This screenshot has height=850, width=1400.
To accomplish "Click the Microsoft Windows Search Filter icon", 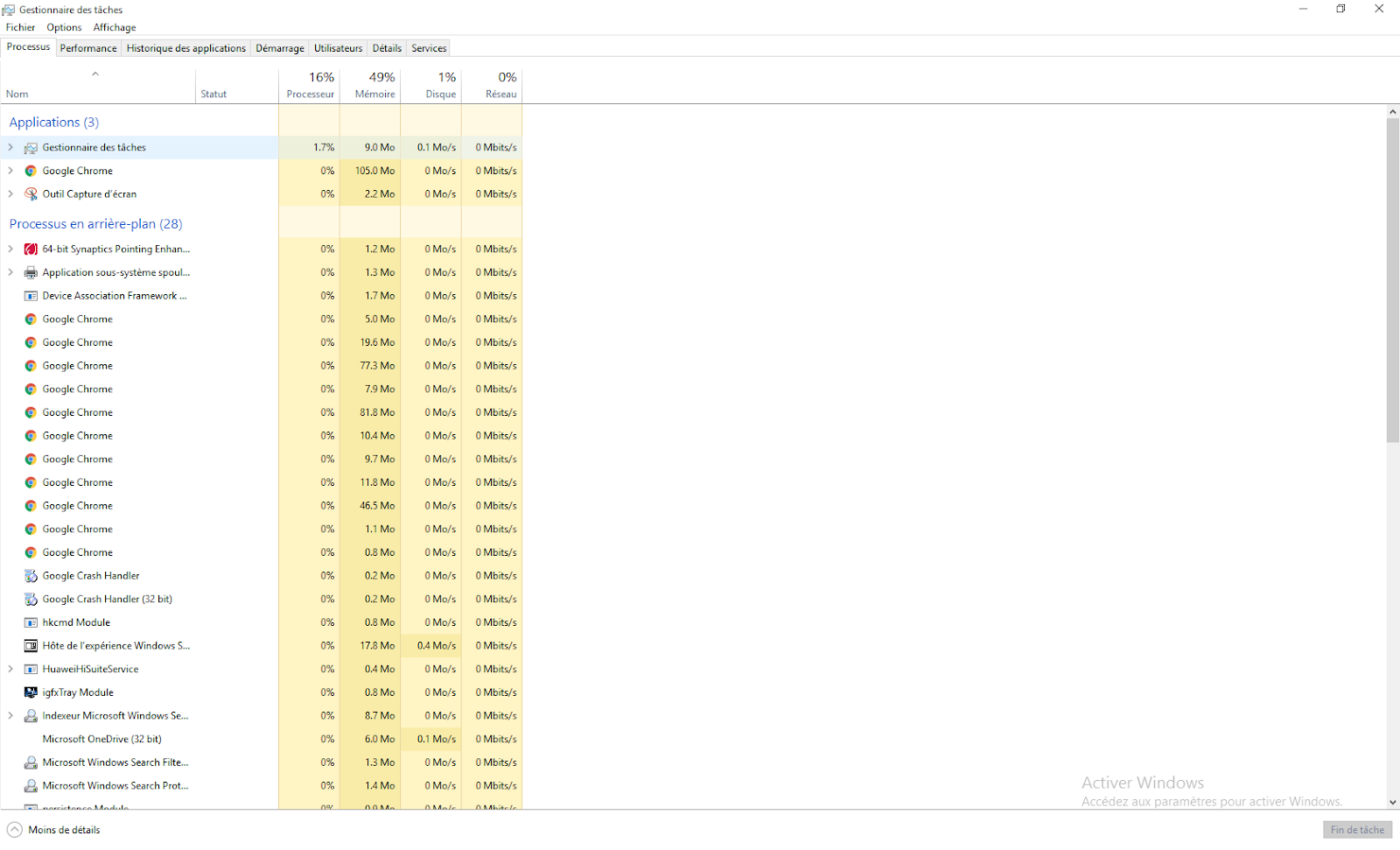I will click(x=31, y=762).
